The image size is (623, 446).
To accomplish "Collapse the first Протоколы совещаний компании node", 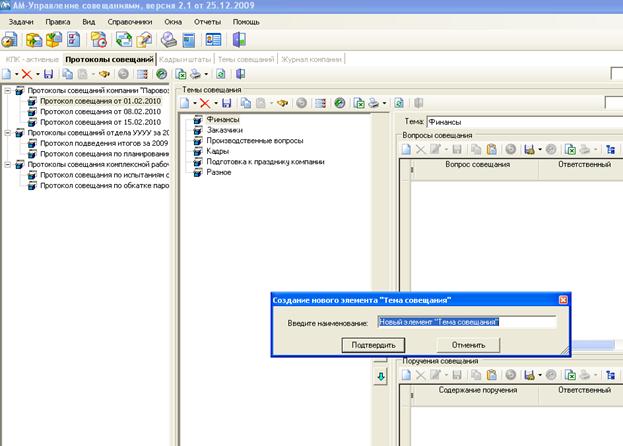I will tap(9, 90).
